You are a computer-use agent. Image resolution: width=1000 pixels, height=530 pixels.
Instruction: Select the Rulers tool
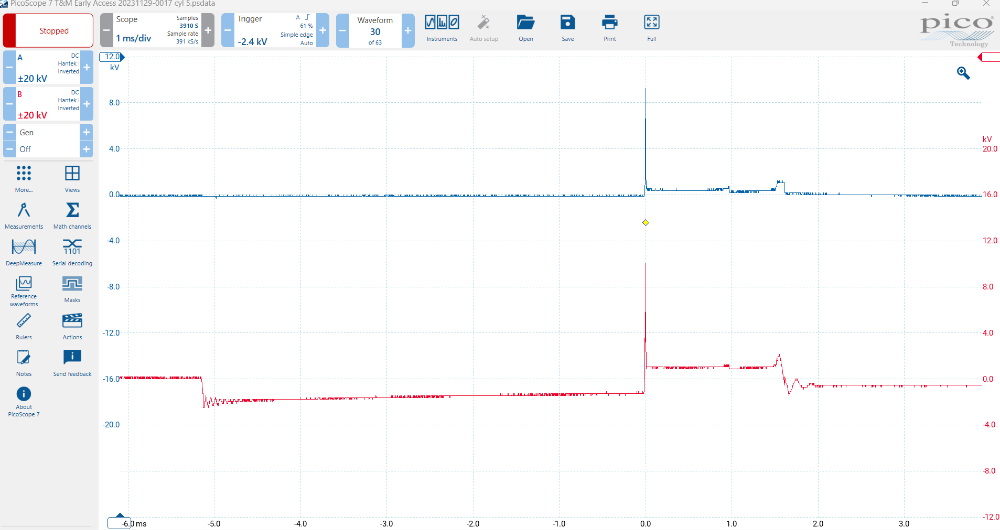tap(24, 324)
